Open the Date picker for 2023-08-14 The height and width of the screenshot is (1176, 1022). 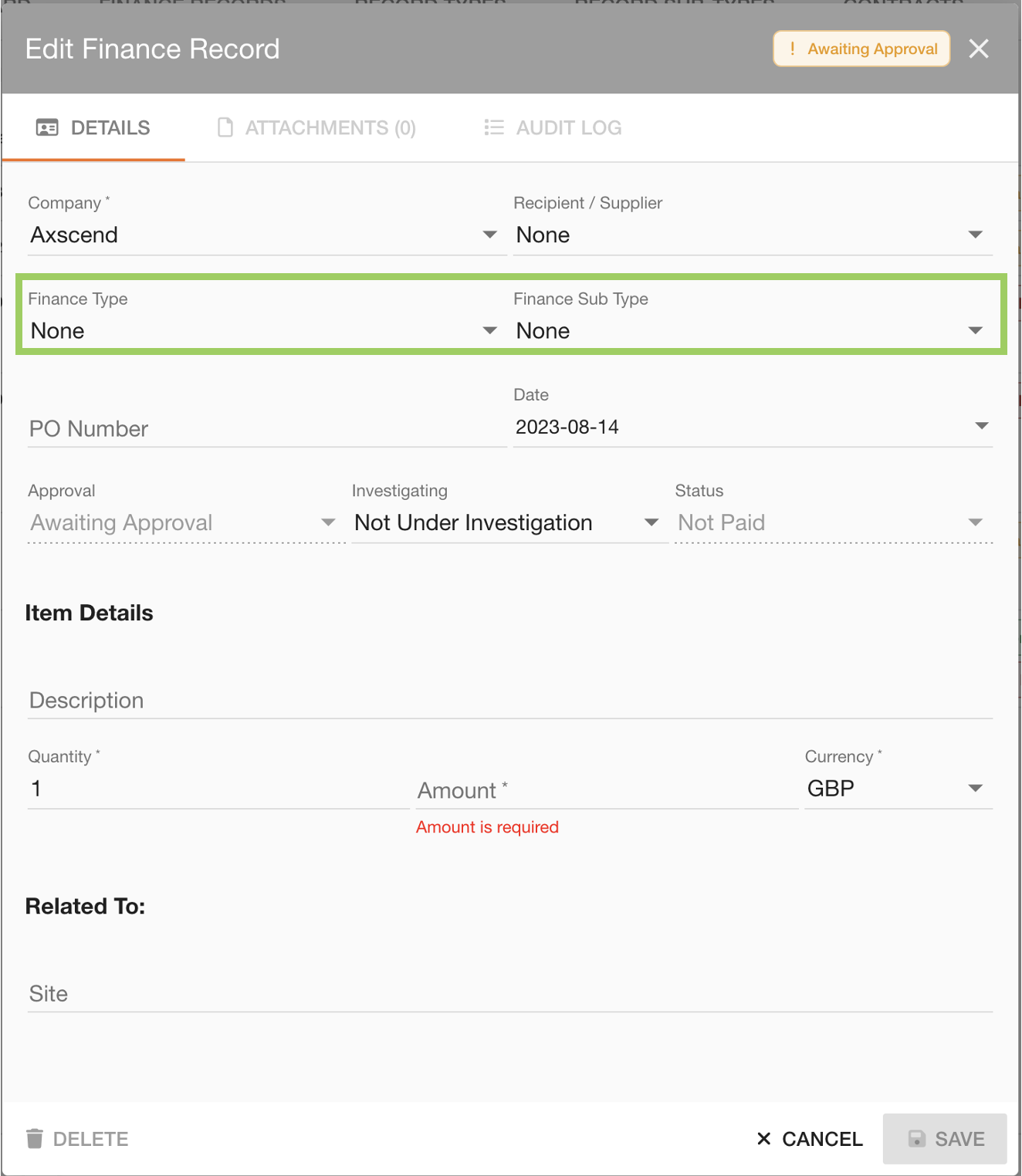(980, 425)
